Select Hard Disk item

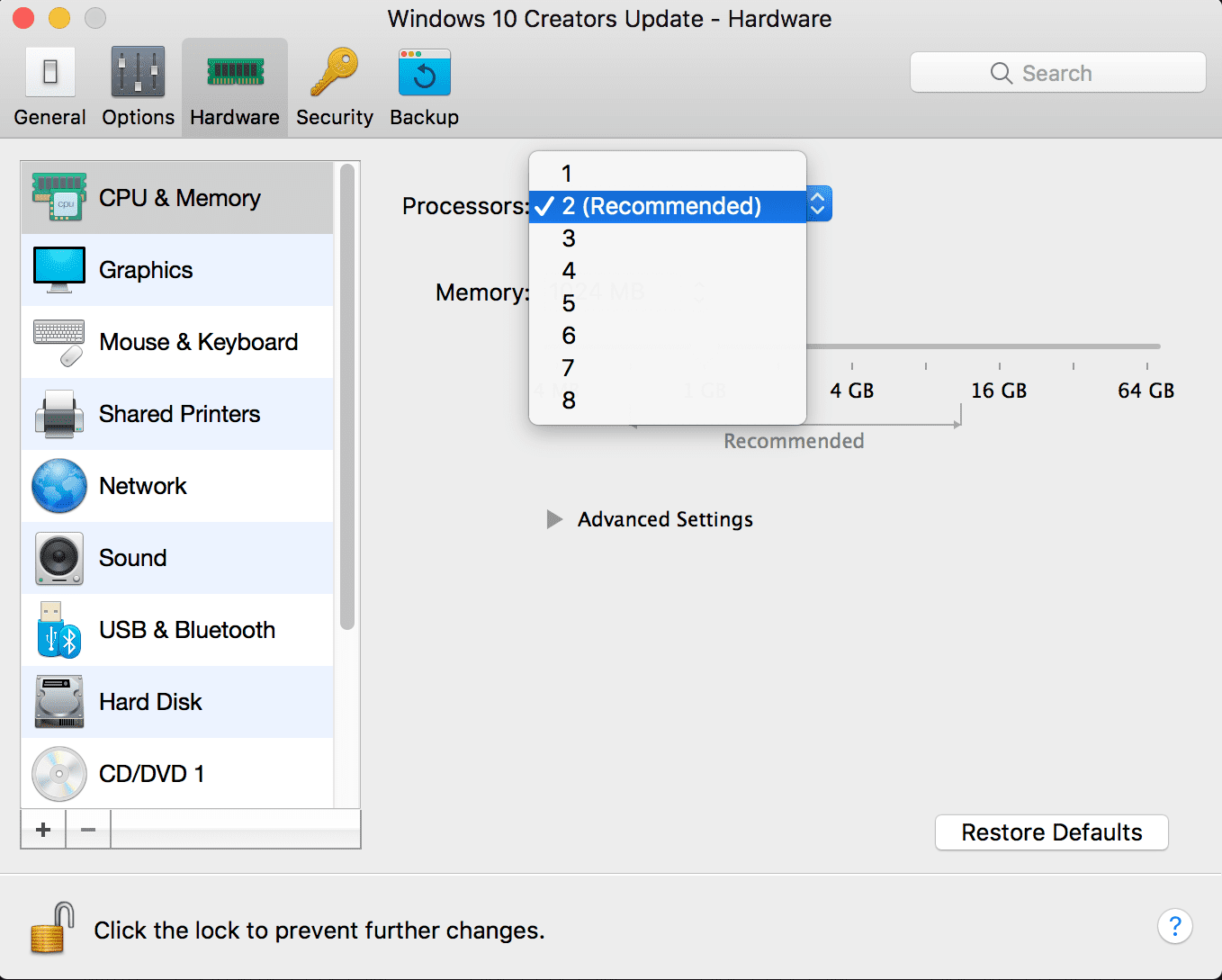pos(177,702)
